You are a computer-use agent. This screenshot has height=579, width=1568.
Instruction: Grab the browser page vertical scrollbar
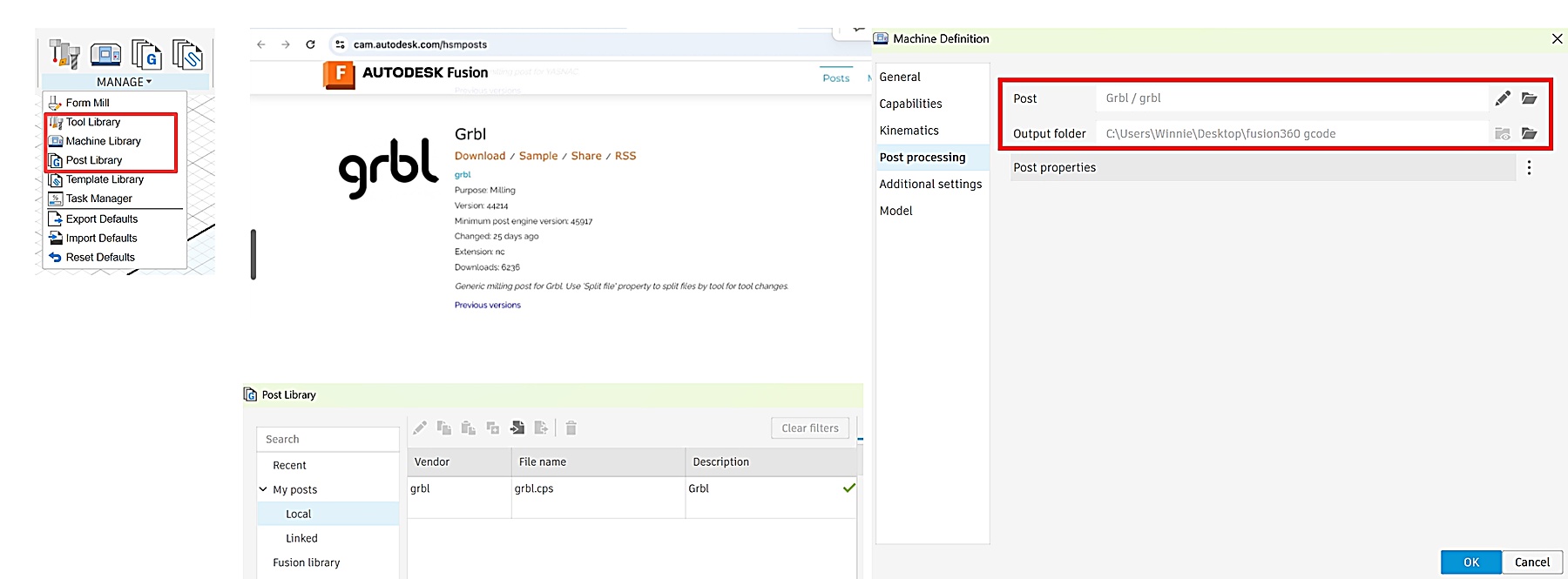(x=253, y=254)
